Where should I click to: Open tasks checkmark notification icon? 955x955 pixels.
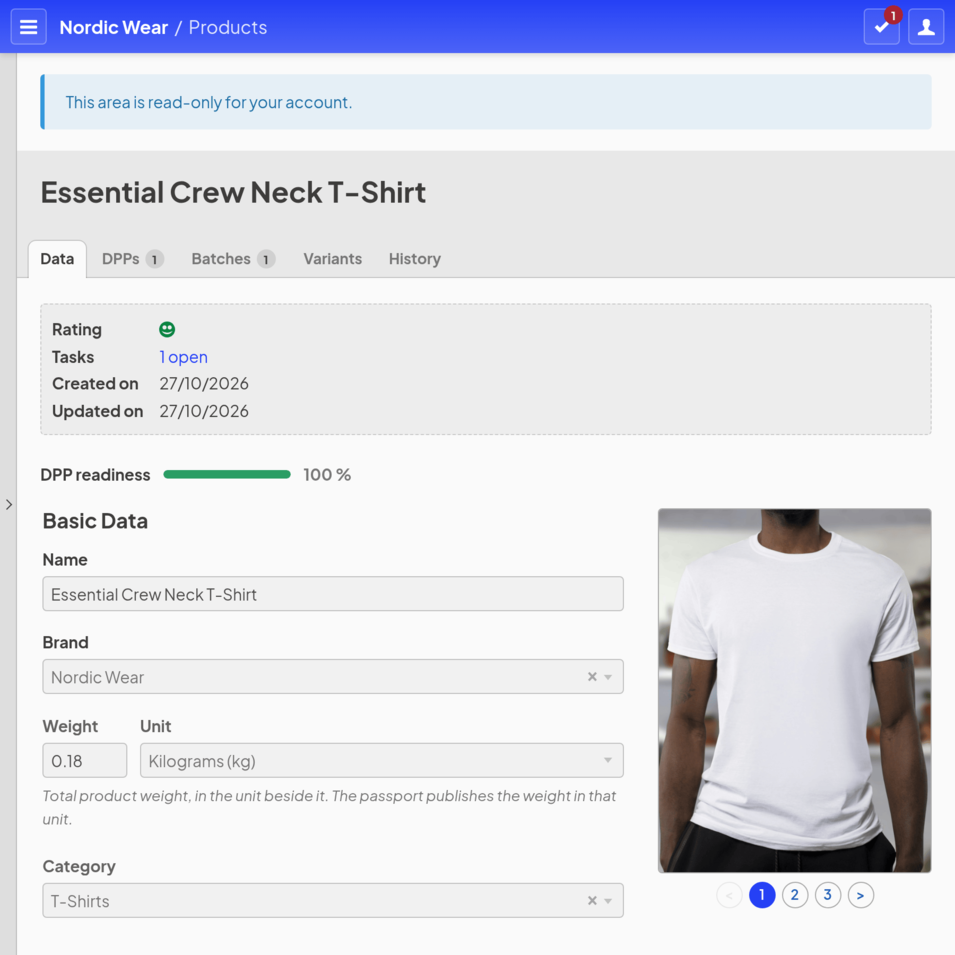coord(881,27)
